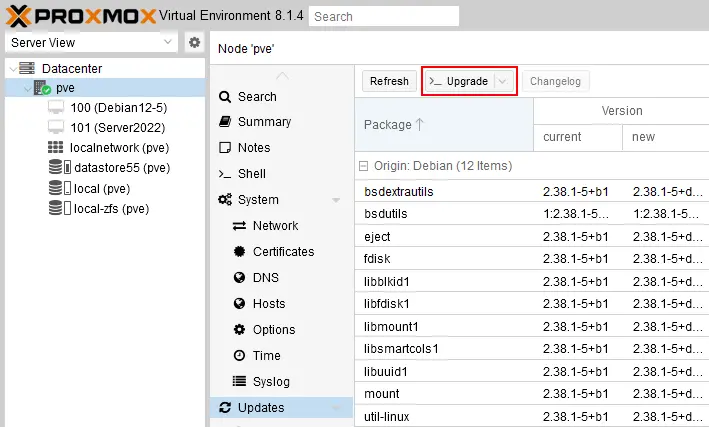The width and height of the screenshot is (709, 427).
Task: Open the Network menu item
Action: [x=281, y=226]
